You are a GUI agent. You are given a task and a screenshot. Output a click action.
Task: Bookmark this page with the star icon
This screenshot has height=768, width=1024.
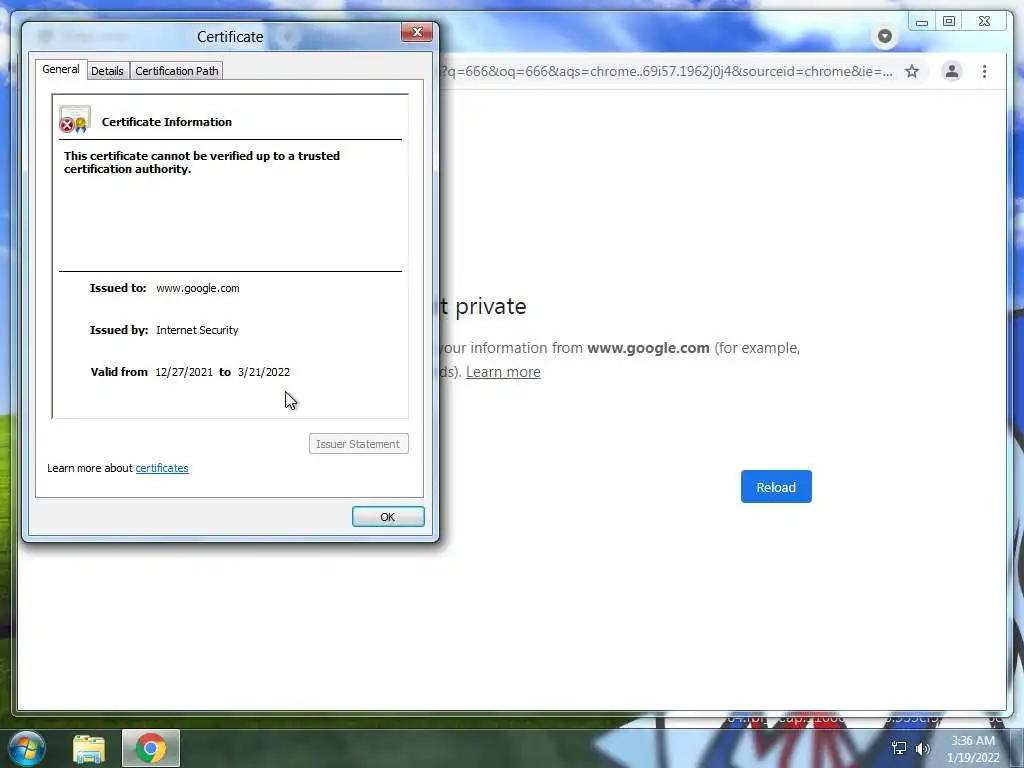pos(912,71)
